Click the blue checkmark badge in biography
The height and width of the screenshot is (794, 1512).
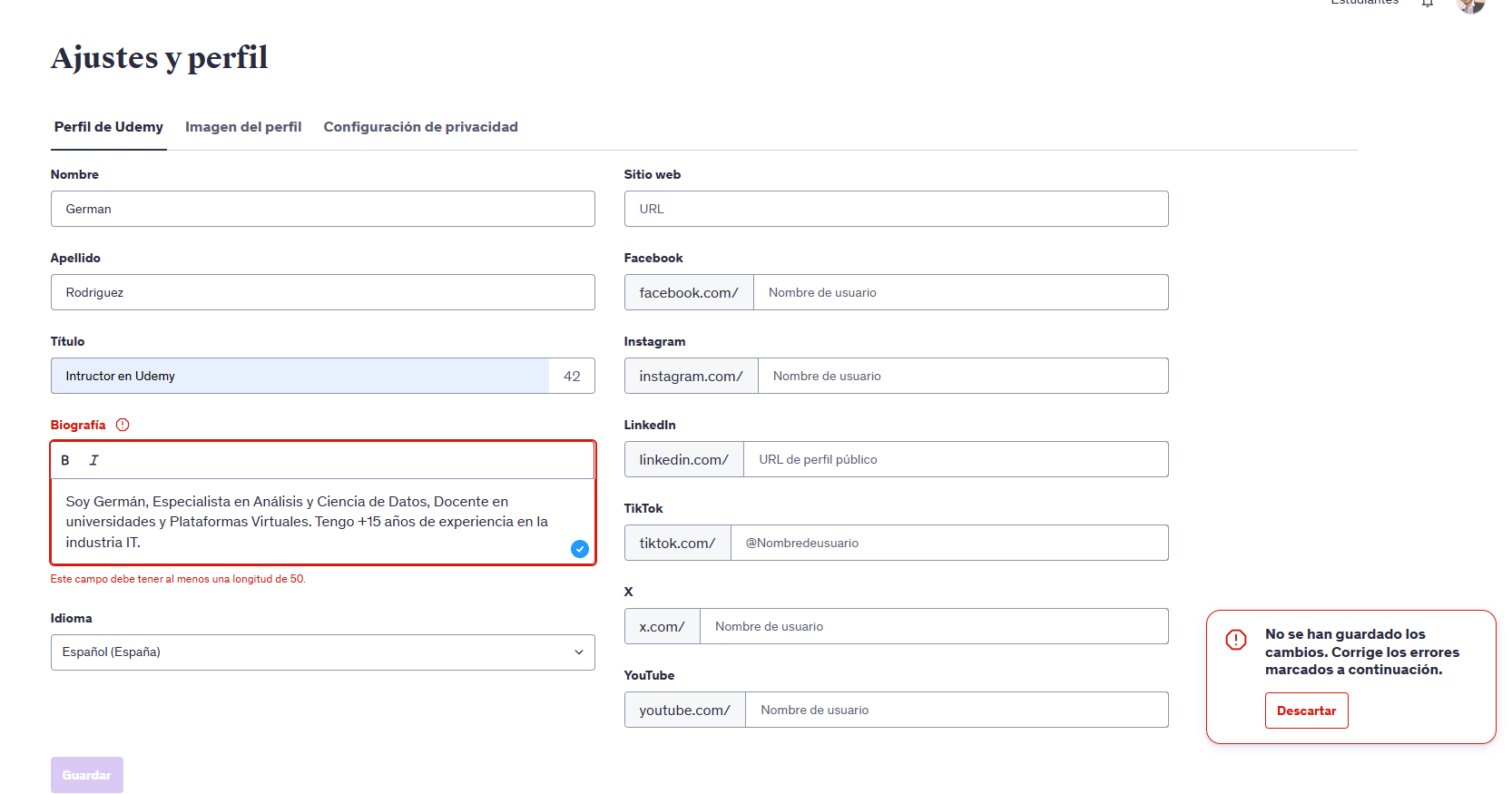coord(580,549)
